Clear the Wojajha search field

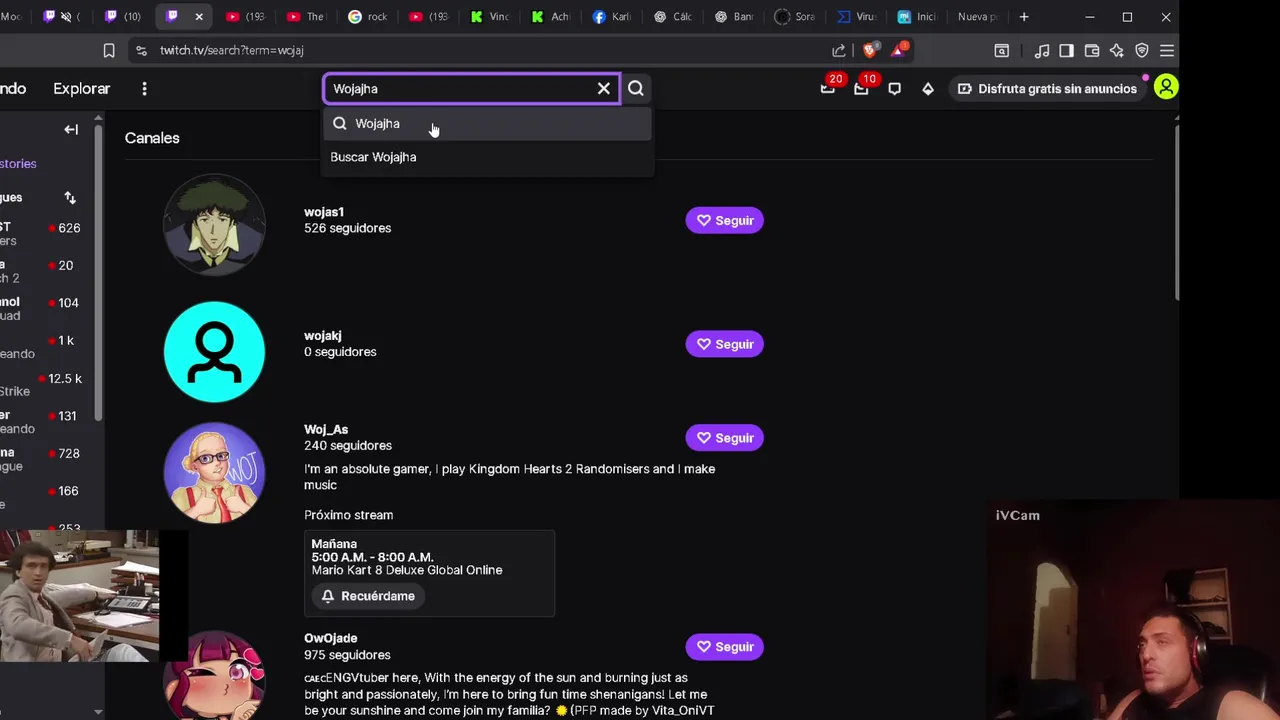604,89
